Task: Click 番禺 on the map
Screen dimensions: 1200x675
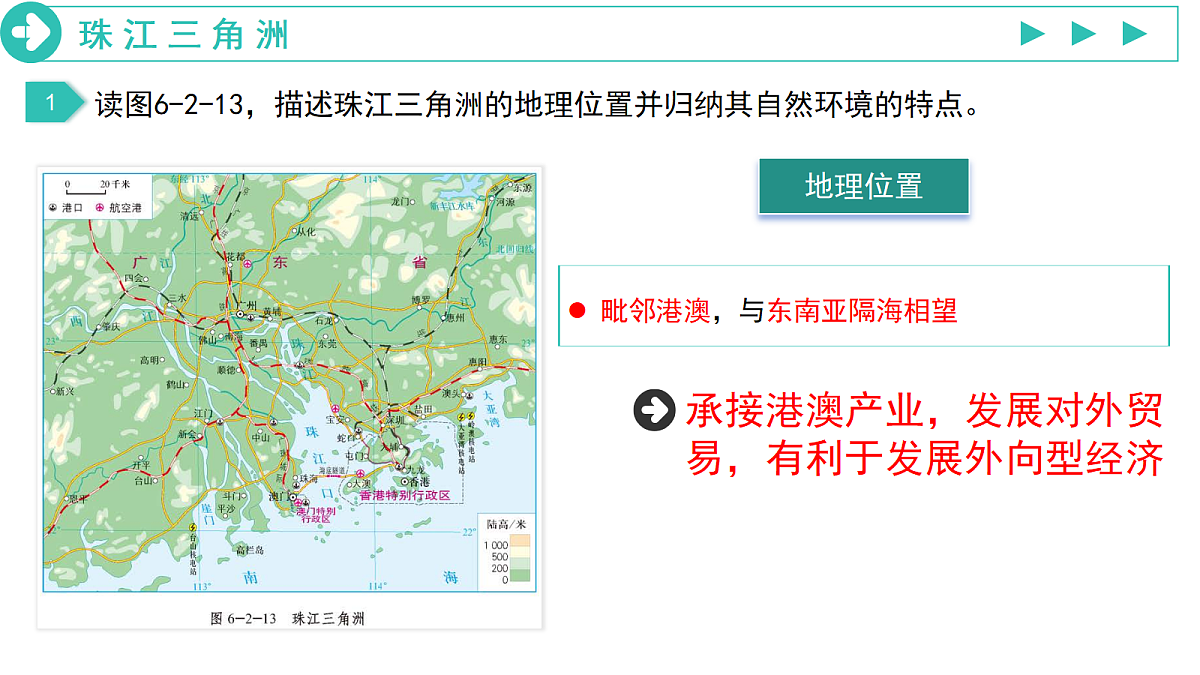Action: (259, 343)
